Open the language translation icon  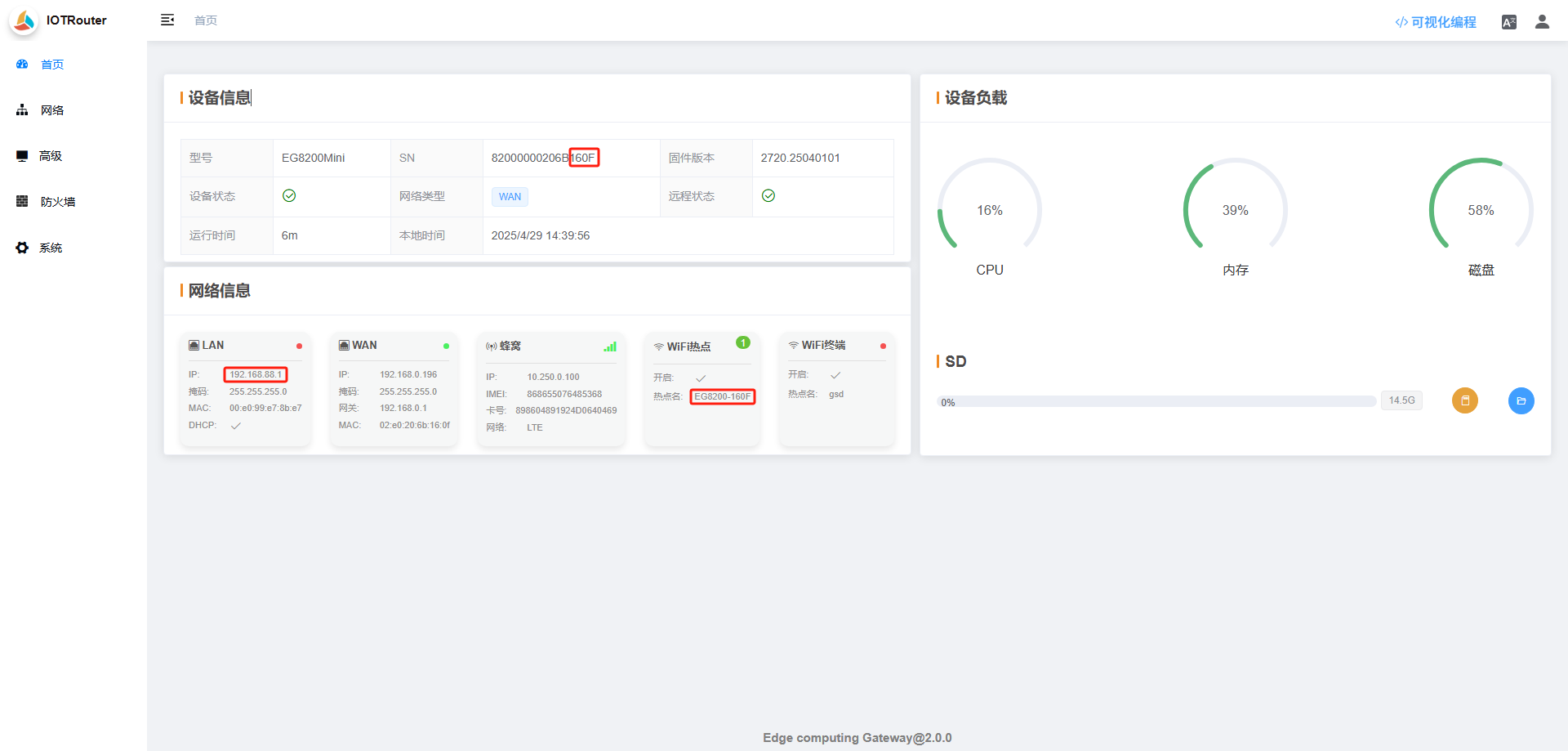click(1508, 22)
